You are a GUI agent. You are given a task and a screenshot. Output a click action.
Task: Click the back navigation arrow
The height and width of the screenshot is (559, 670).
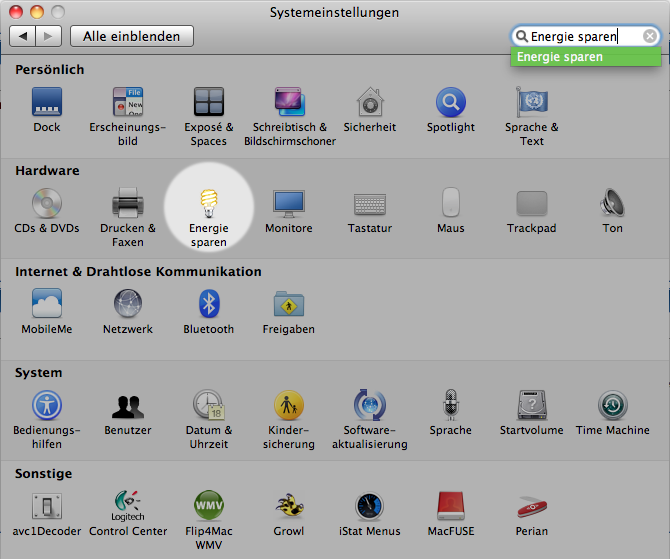click(23, 36)
